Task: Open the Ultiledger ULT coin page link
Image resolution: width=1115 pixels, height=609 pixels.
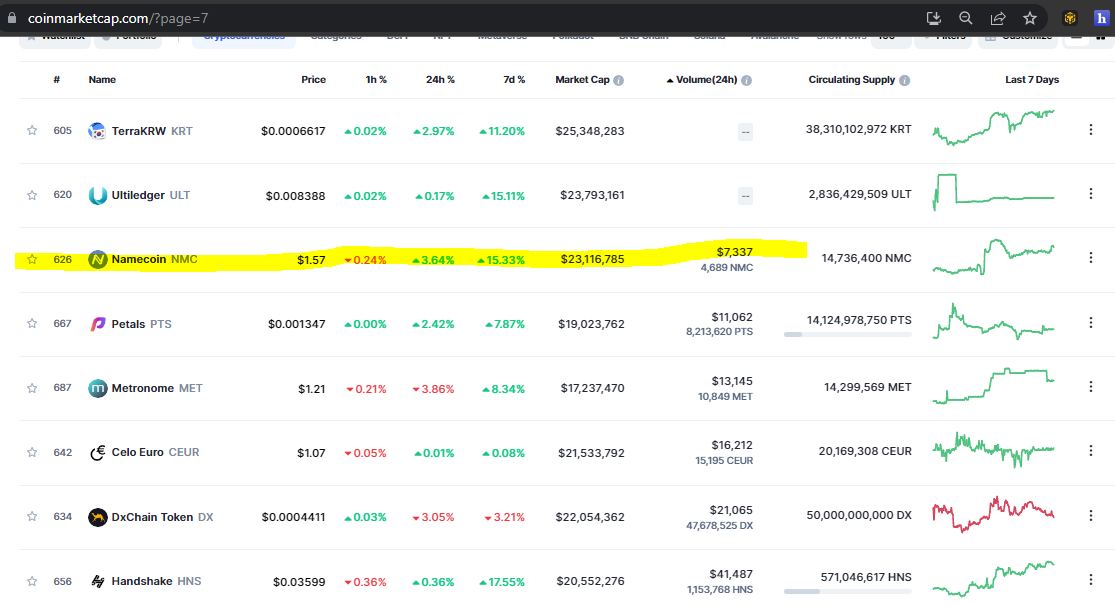Action: [151, 195]
